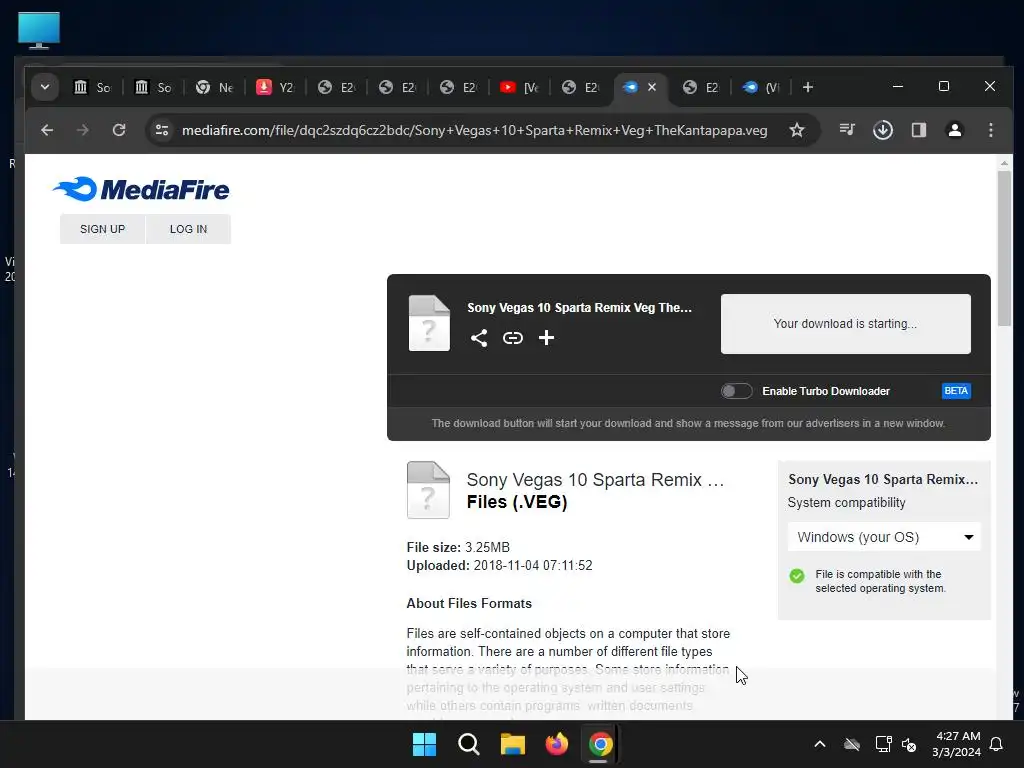Viewport: 1024px width, 768px height.
Task: Click the SIGN UP button
Action: (103, 229)
